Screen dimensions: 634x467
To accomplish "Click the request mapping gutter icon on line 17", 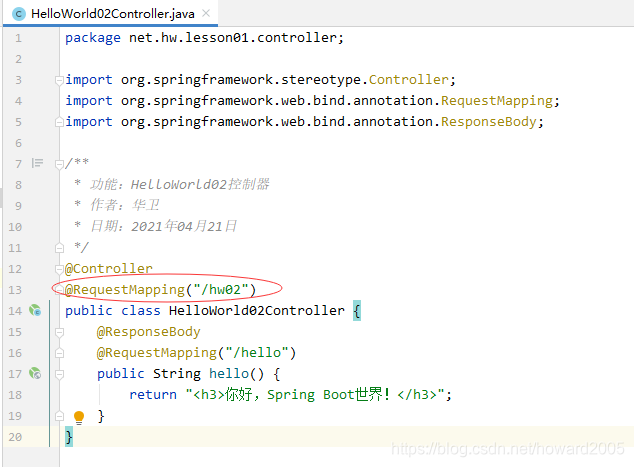I will 35,373.
